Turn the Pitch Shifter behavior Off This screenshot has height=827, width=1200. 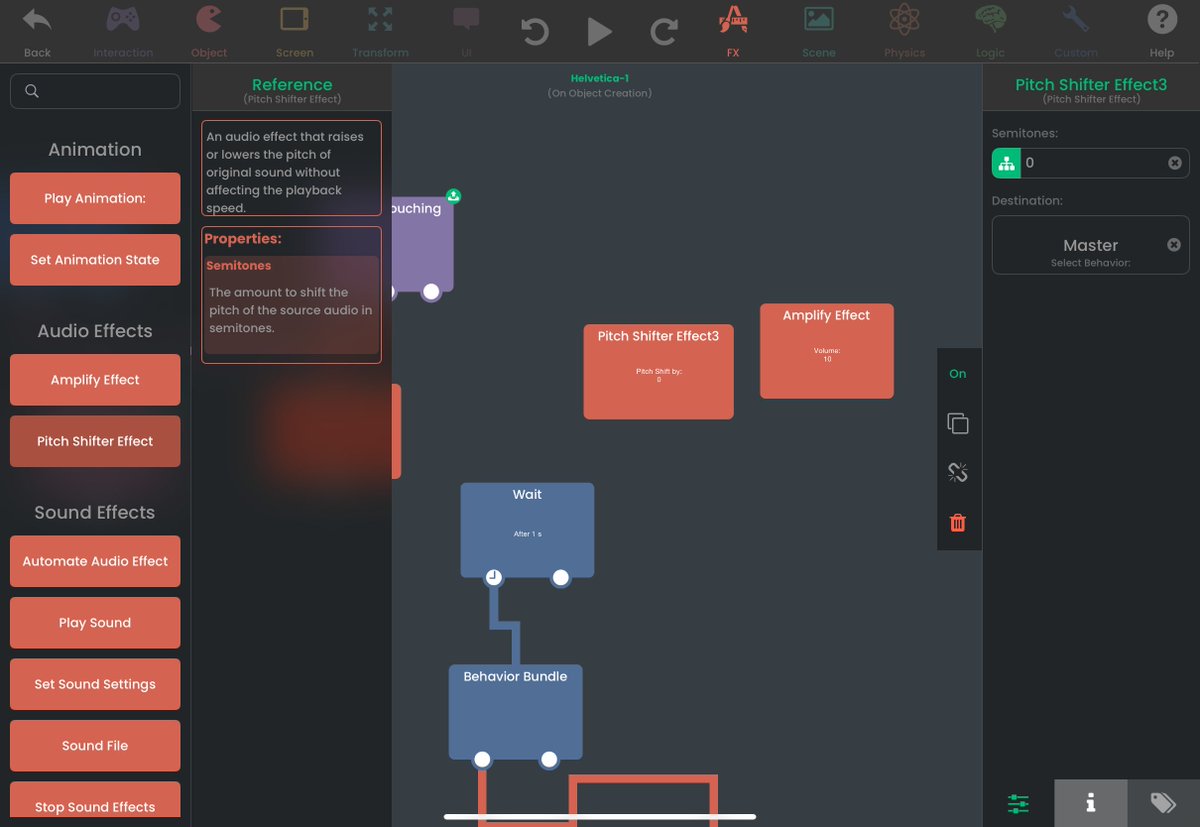click(x=958, y=373)
